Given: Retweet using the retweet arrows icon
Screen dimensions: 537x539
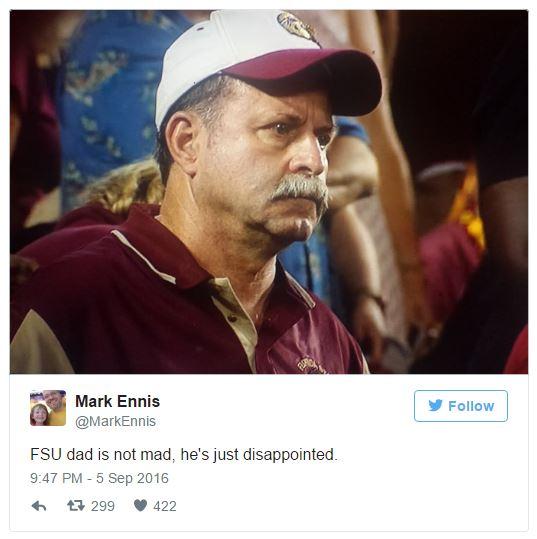Looking at the screenshot, I should [76, 506].
